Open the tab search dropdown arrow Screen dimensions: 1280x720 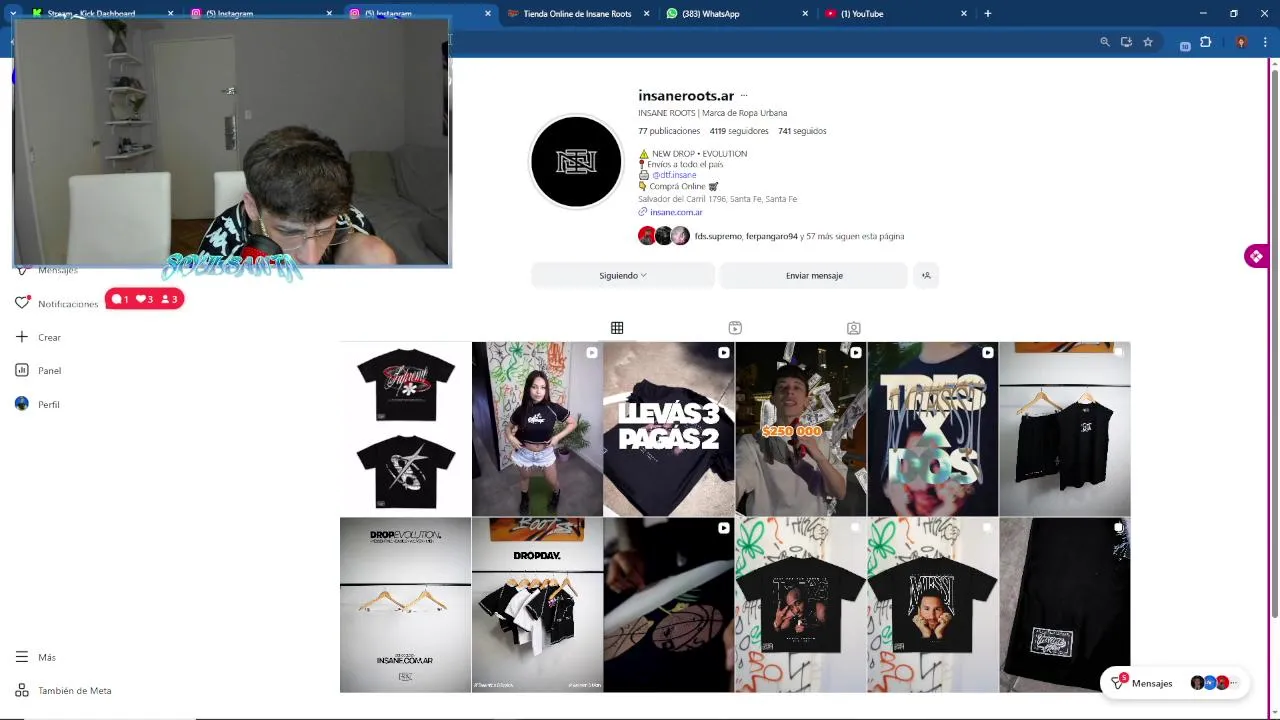13,14
